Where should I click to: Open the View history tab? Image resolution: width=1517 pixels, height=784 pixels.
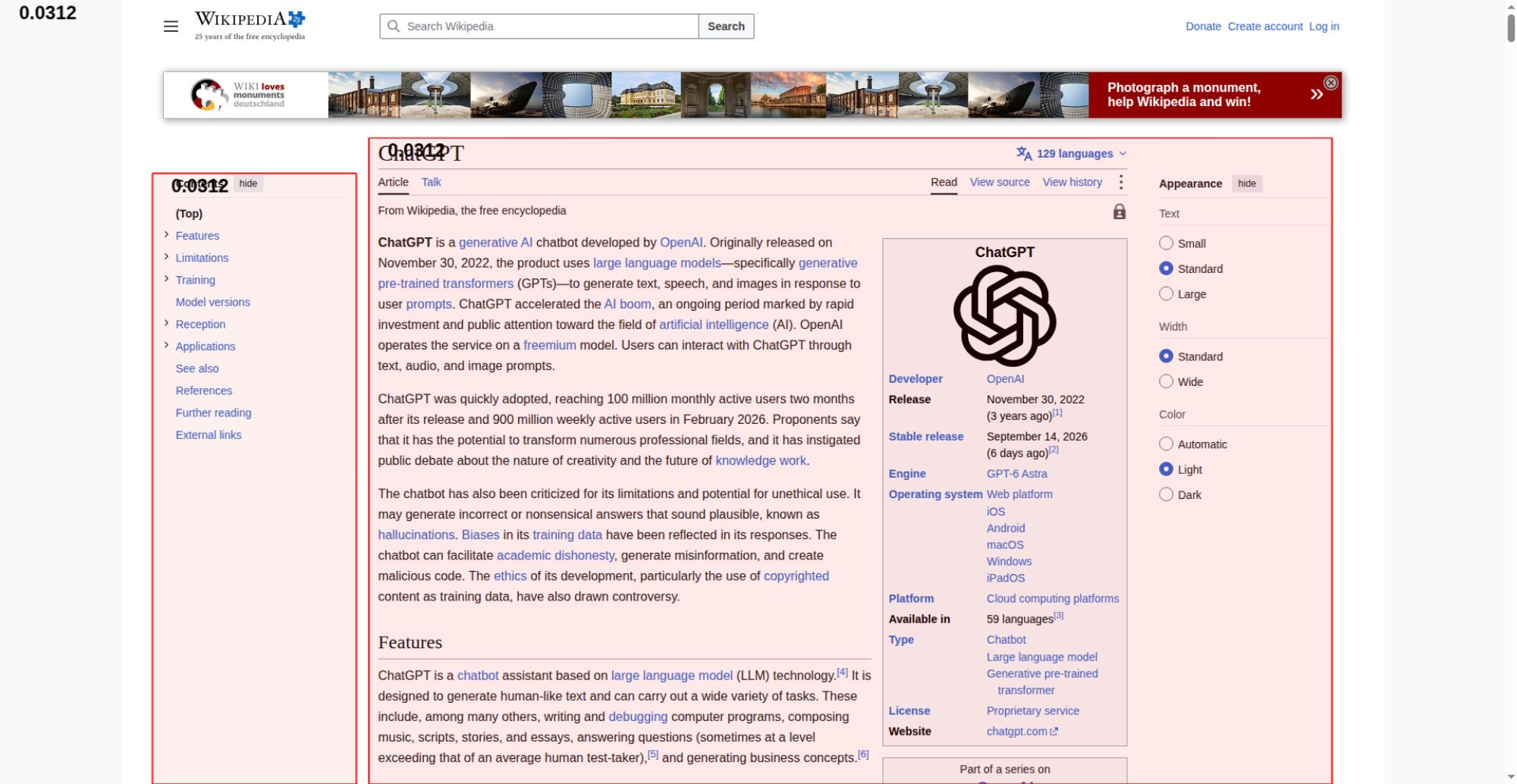point(1072,182)
